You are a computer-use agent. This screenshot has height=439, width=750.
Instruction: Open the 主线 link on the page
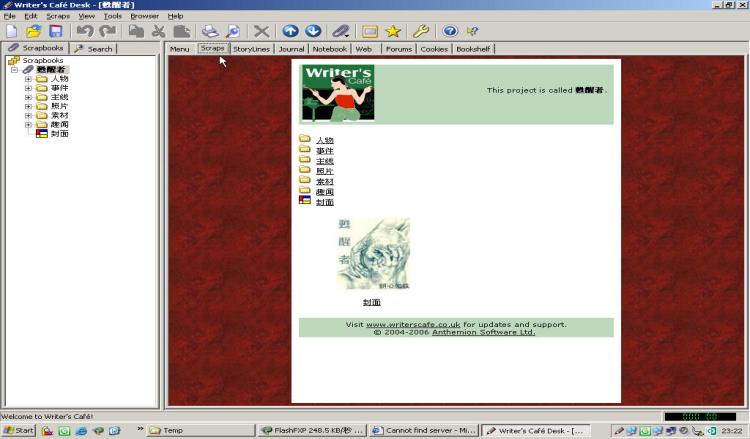click(x=325, y=161)
